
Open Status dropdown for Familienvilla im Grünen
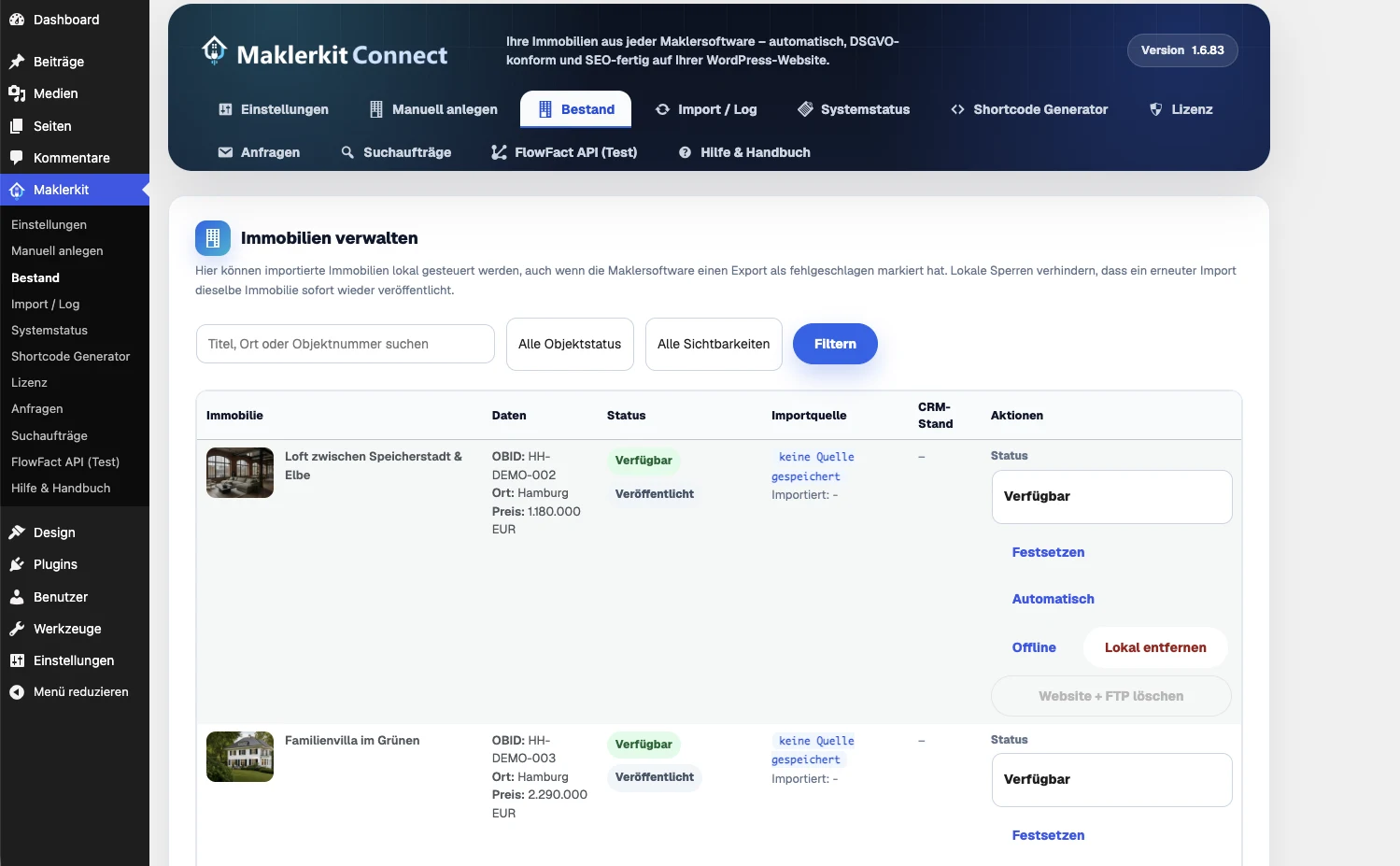coord(1111,780)
